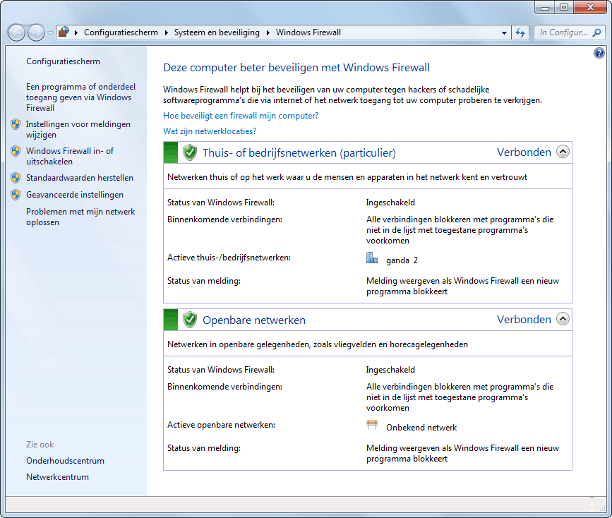Choose Standaardwaarden herstellen in the sidebar
Screen dimensions: 612x518
tap(80, 178)
